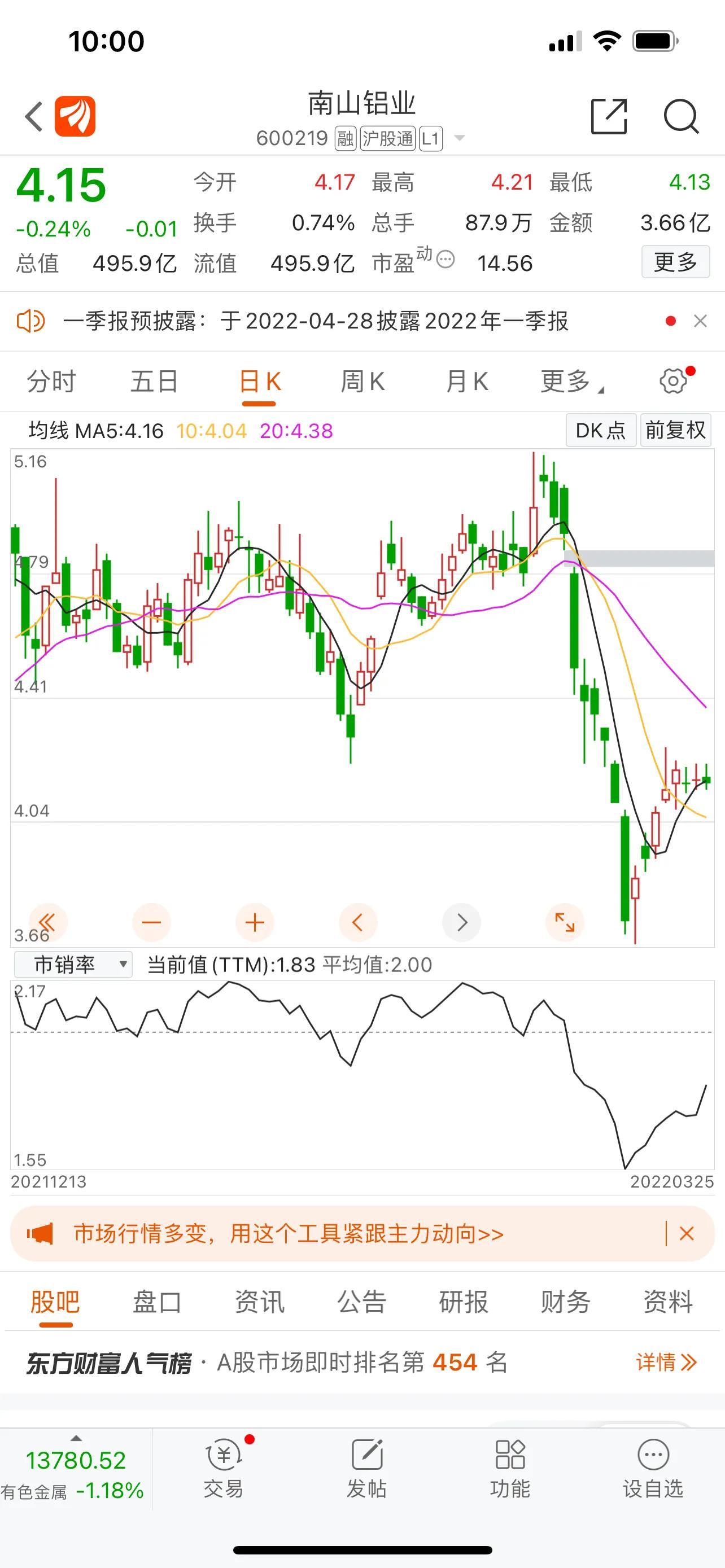This screenshot has width=725, height=1568.
Task: Jump to earliest data double-arrow icon
Action: (x=47, y=923)
